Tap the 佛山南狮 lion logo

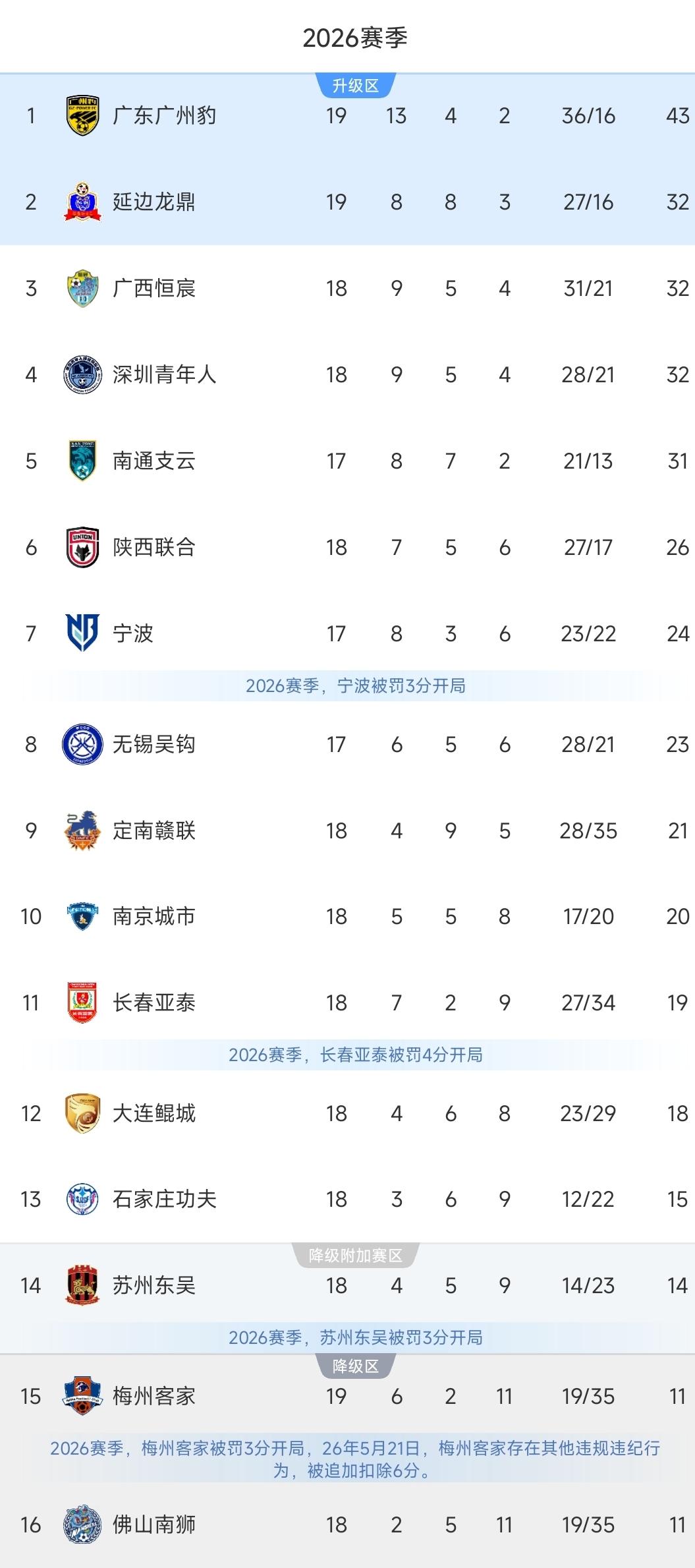coord(83,1524)
